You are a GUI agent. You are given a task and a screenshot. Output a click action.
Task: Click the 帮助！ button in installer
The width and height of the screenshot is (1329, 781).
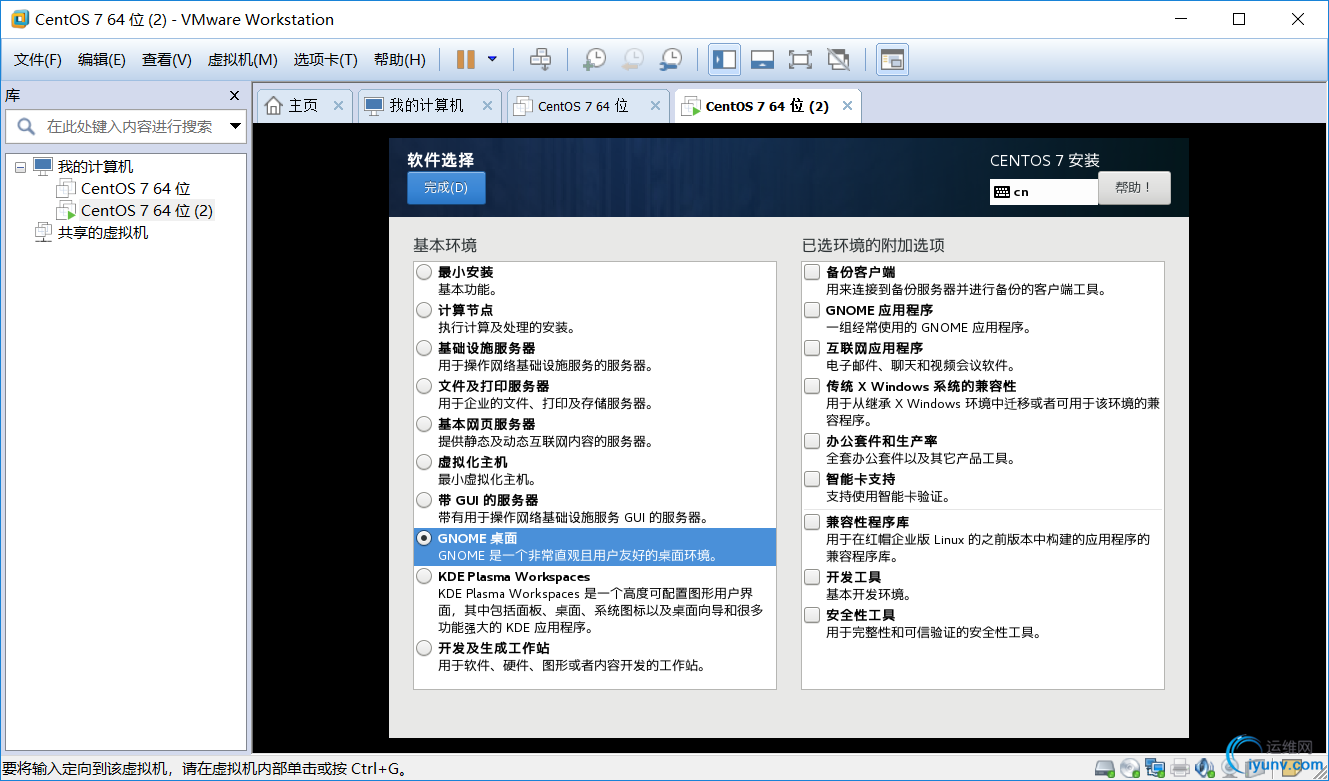(x=1134, y=188)
